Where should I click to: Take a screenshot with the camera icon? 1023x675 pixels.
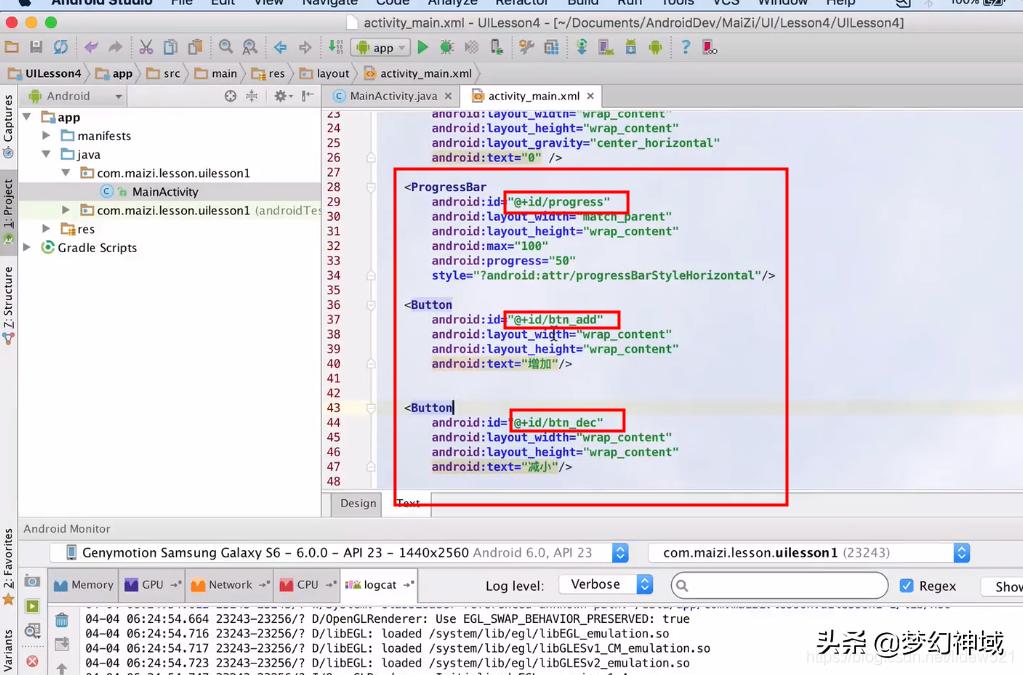coord(32,582)
